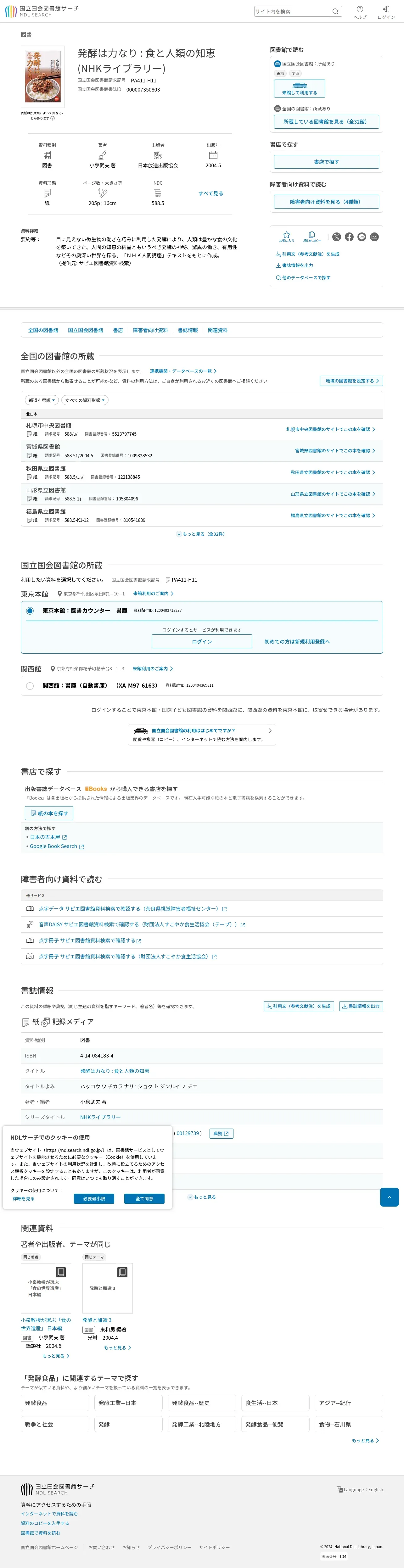
Task: Expand 国立国会図書館の利用ははじめてですか banner
Action: click(202, 735)
